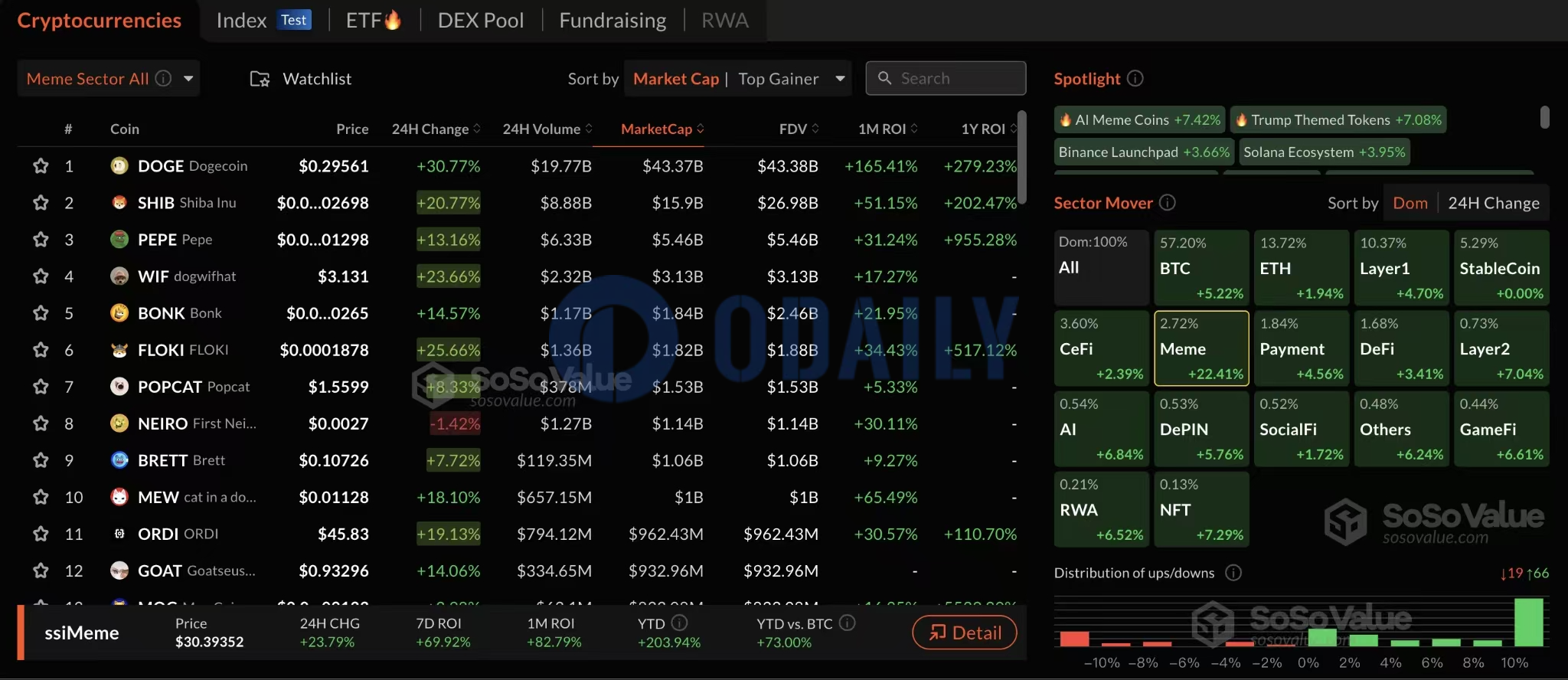The width and height of the screenshot is (1568, 680).
Task: Select the Layer2 sector tile
Action: coord(1501,348)
